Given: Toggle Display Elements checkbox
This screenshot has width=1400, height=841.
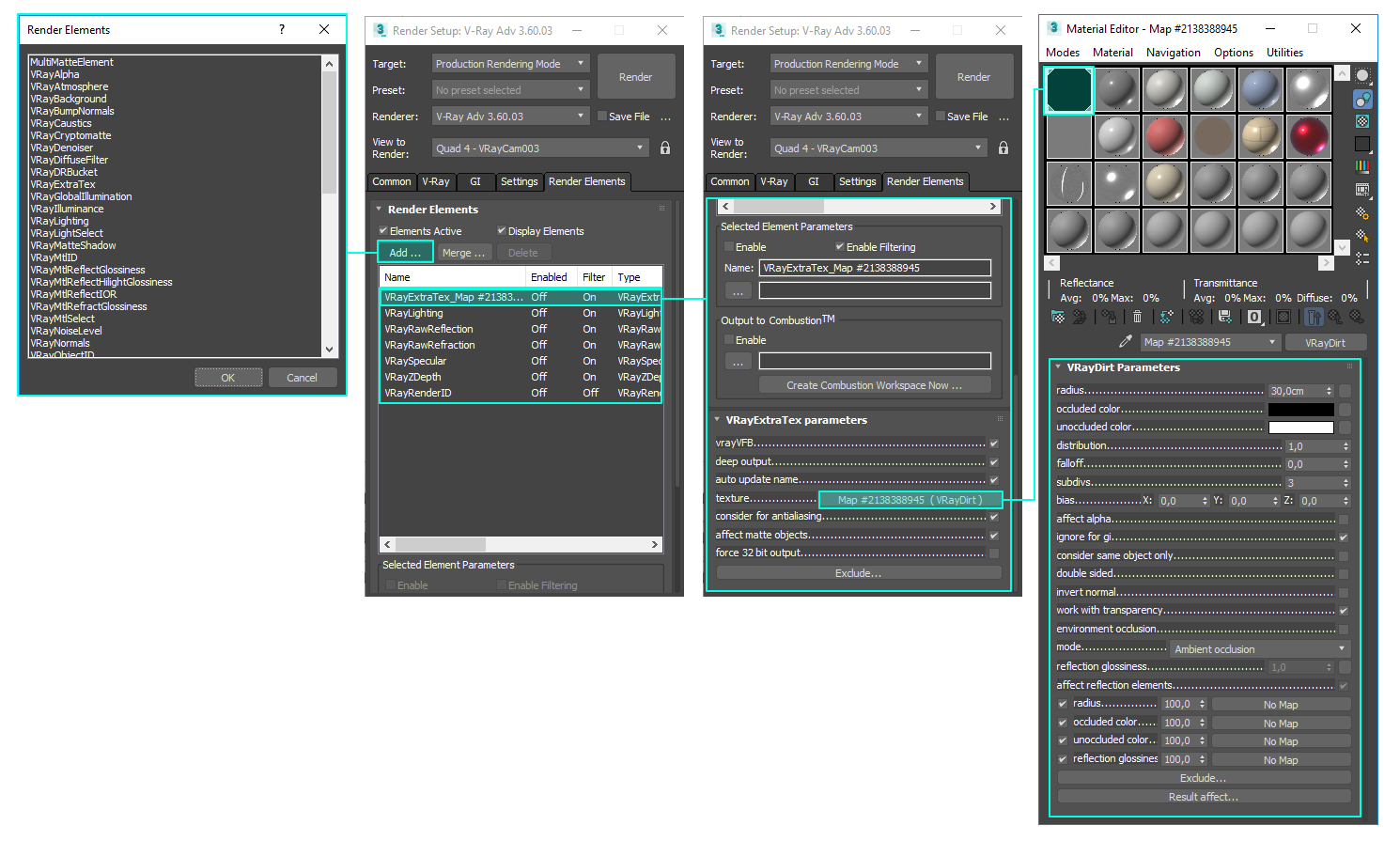Looking at the screenshot, I should click(502, 230).
